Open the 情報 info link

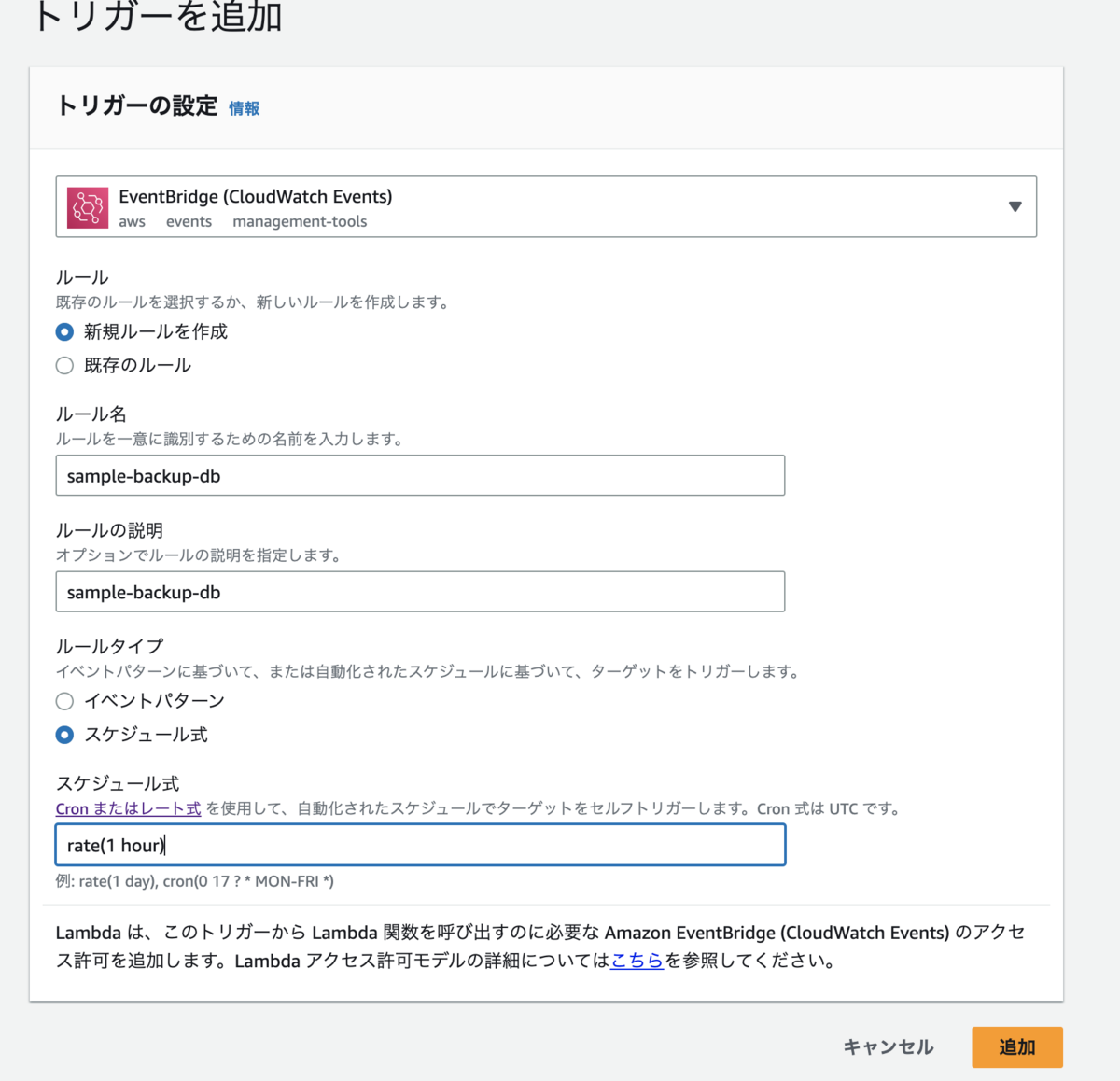click(245, 108)
